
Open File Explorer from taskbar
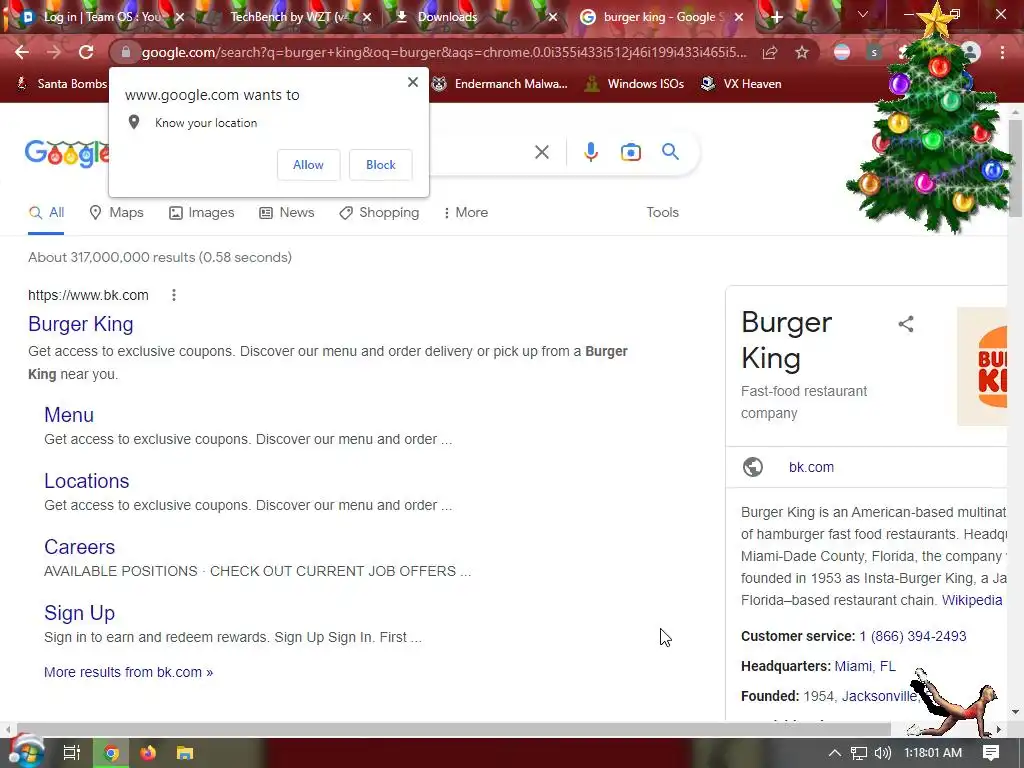point(185,753)
